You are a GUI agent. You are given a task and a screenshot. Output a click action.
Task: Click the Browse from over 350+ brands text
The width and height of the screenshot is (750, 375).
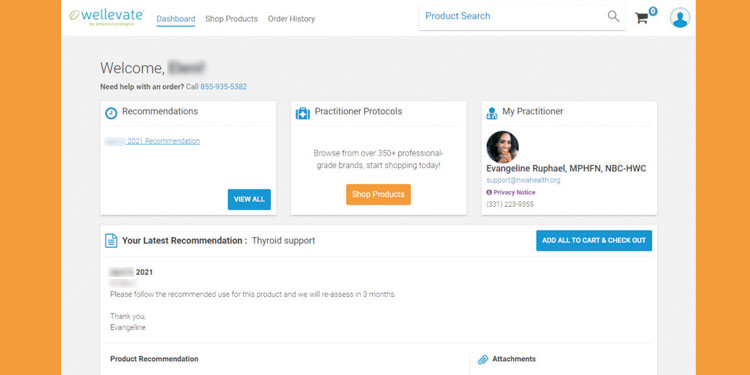point(378,159)
